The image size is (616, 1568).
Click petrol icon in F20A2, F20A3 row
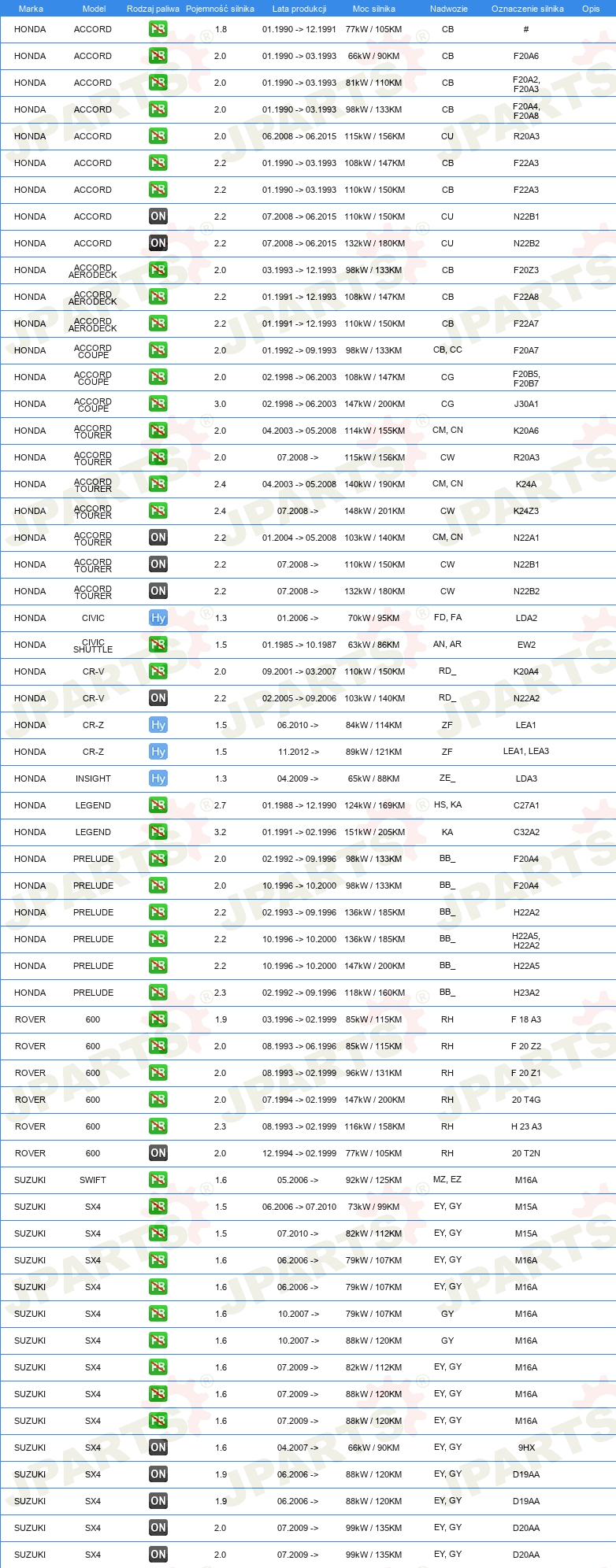tap(158, 83)
